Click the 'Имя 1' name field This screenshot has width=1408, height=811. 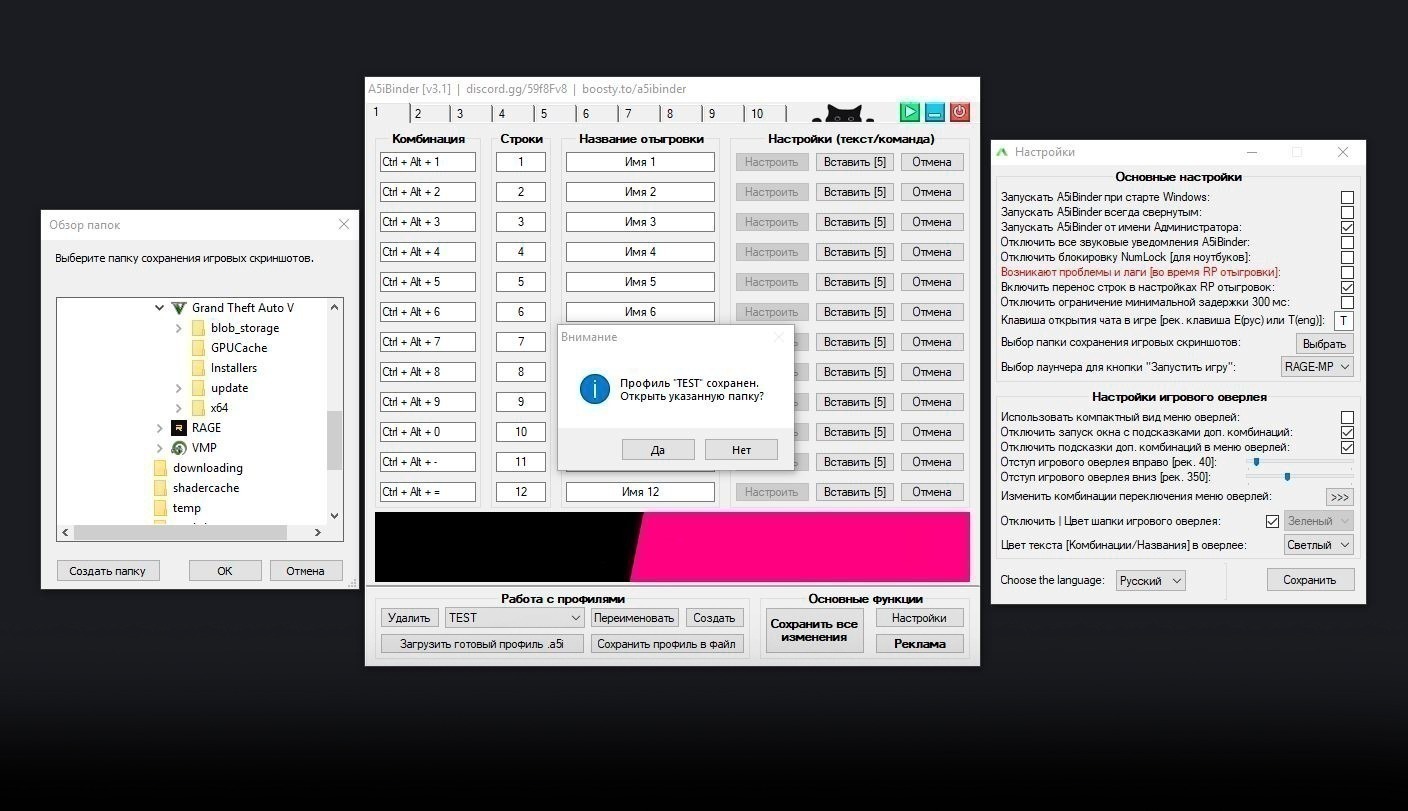point(640,162)
